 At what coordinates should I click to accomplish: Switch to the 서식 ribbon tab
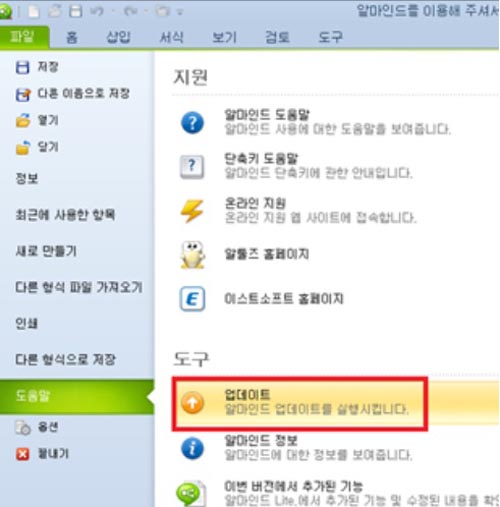tap(171, 37)
